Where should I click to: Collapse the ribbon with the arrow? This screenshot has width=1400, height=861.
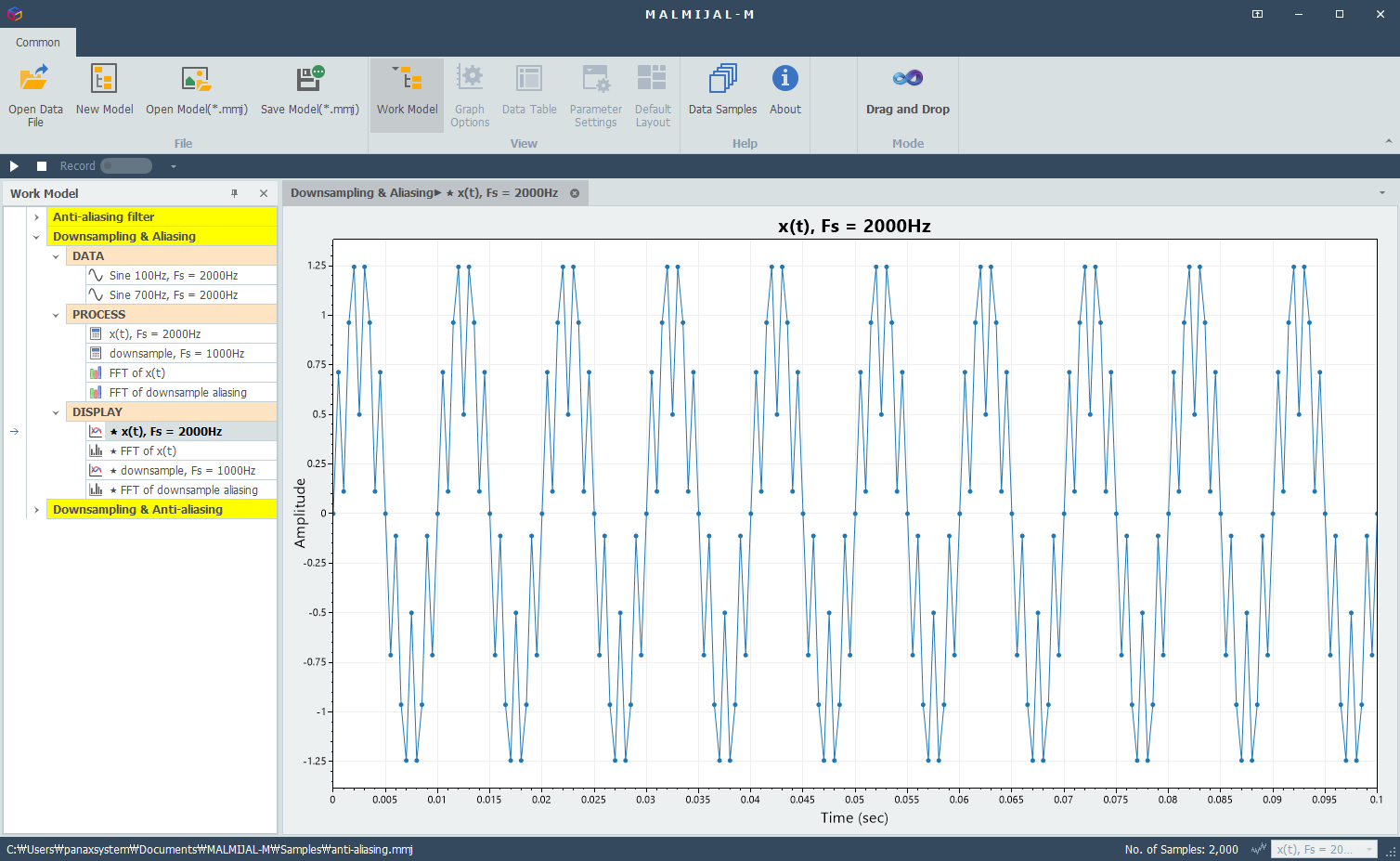[1389, 142]
